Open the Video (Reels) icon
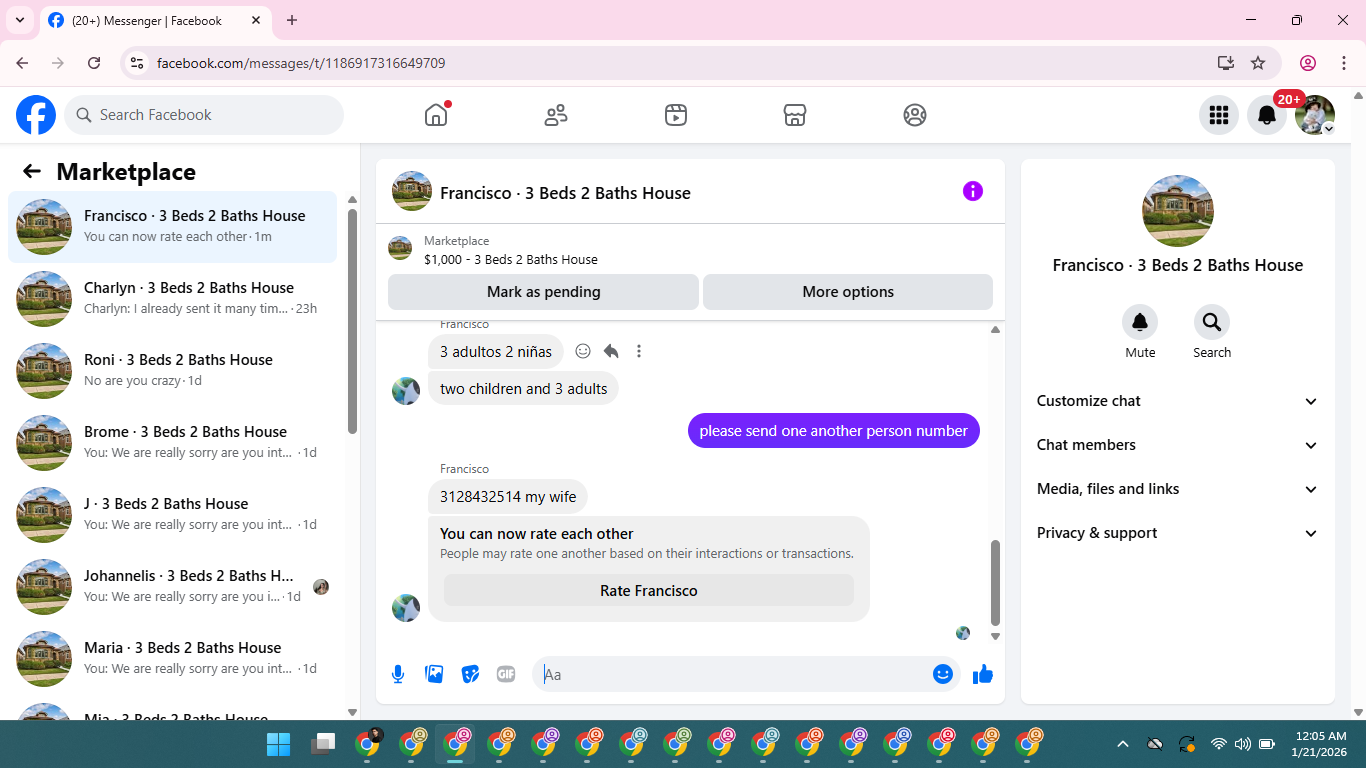The width and height of the screenshot is (1366, 768). point(676,115)
